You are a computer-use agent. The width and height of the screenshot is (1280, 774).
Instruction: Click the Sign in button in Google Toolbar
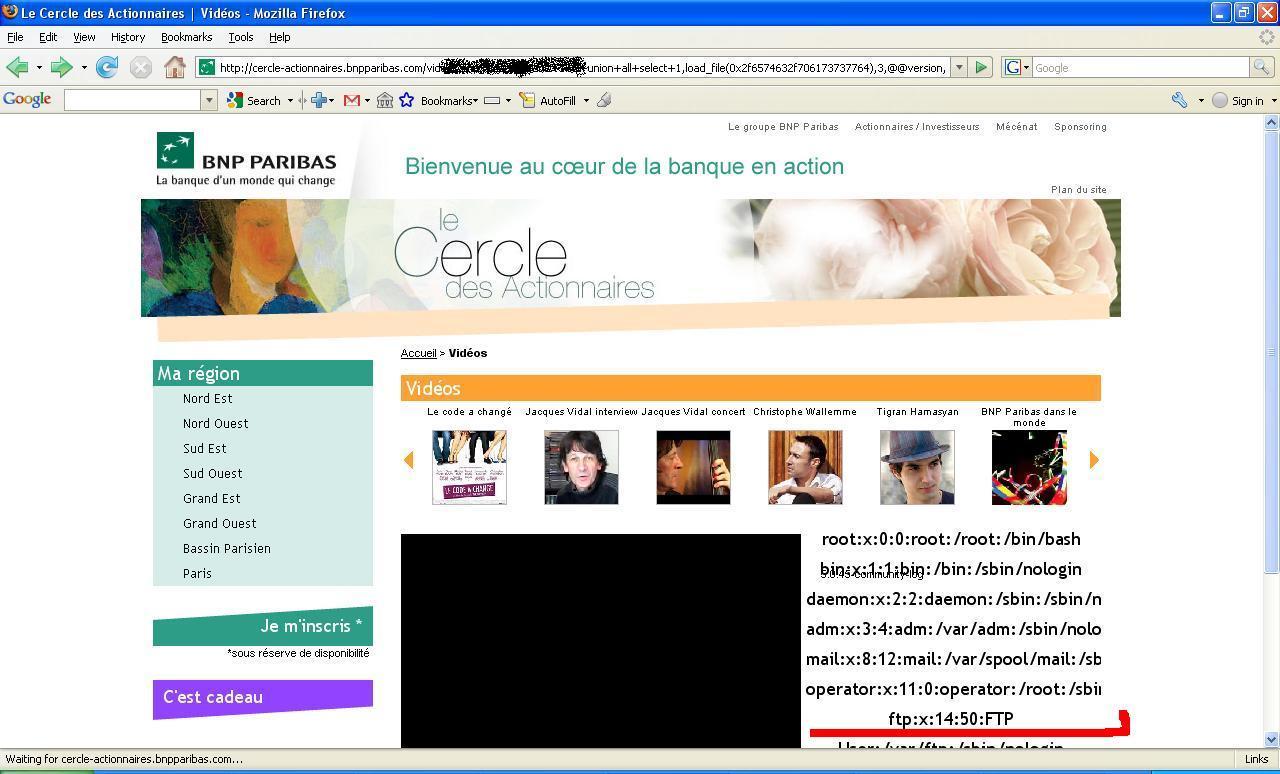point(1238,100)
